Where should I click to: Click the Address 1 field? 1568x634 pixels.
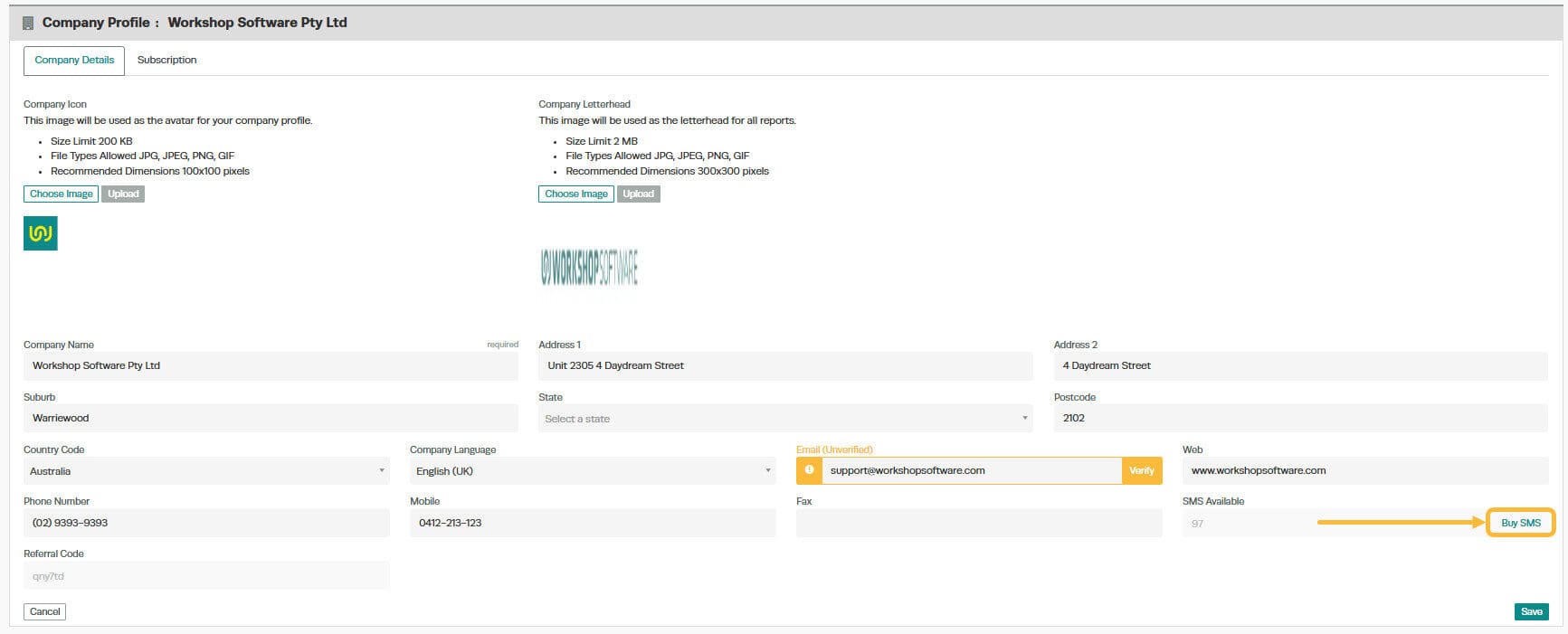point(785,366)
